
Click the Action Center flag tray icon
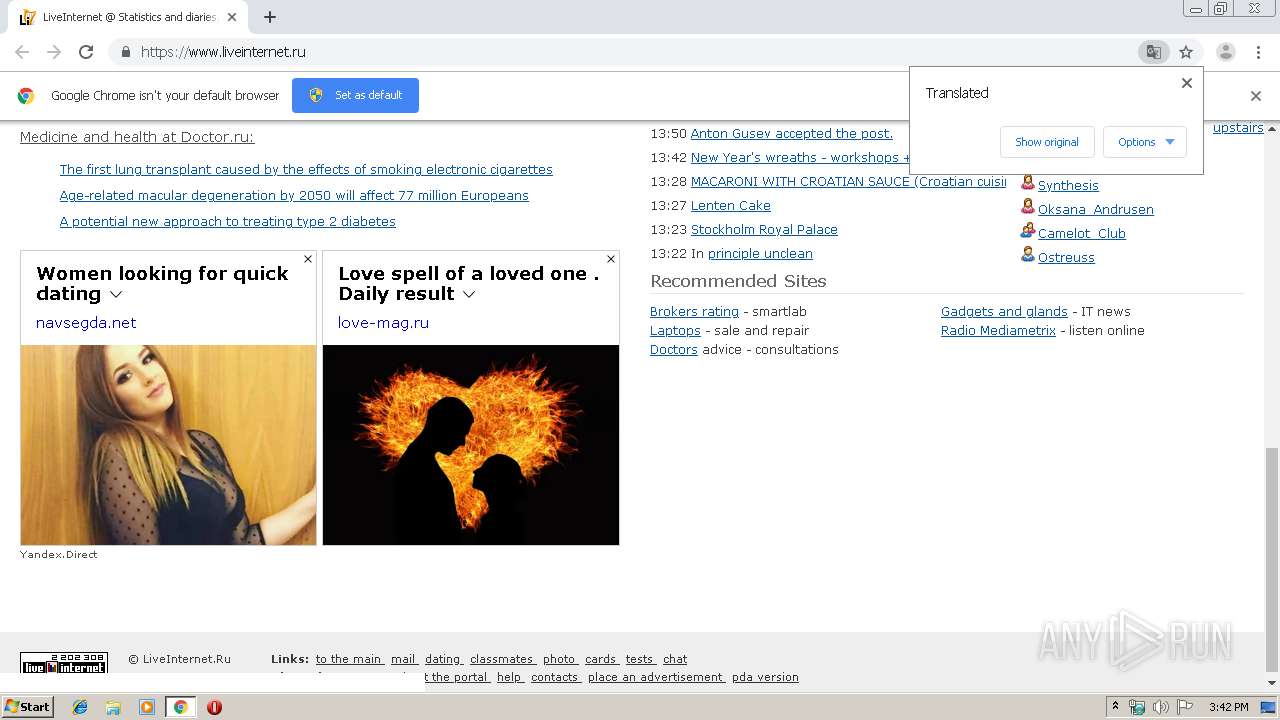pyautogui.click(x=1185, y=707)
